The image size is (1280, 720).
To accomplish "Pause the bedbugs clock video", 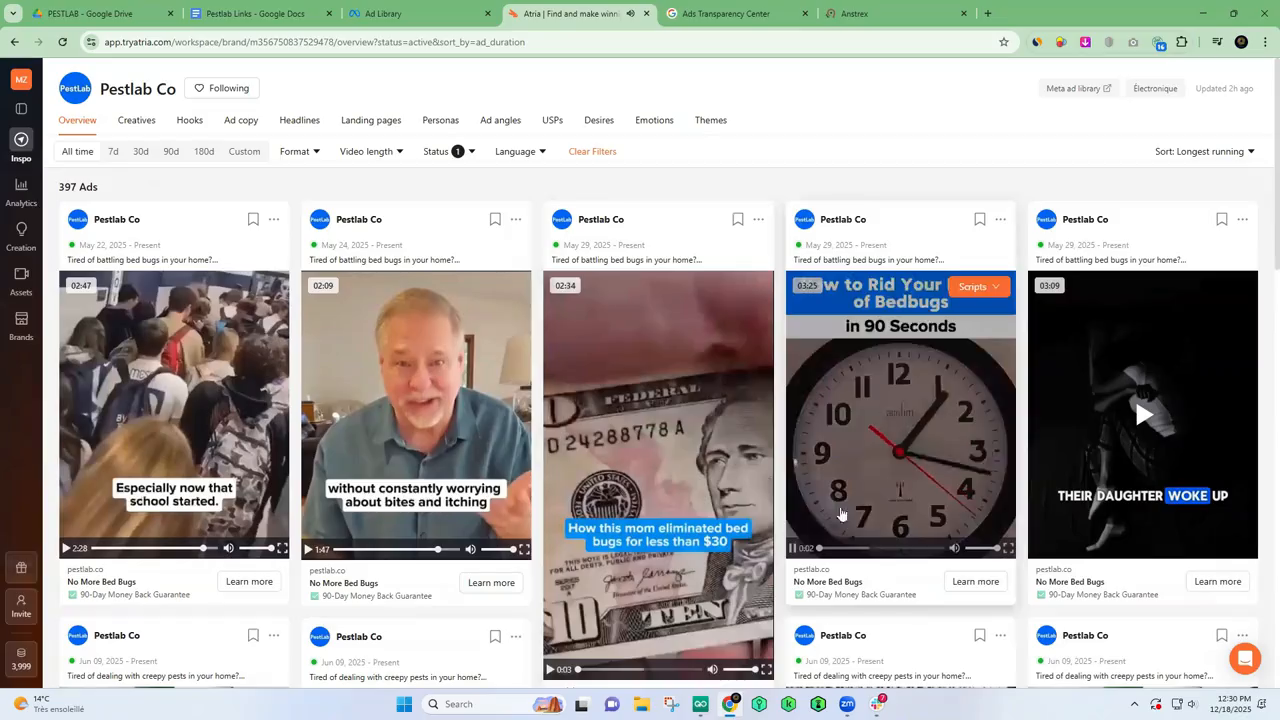I will [792, 548].
